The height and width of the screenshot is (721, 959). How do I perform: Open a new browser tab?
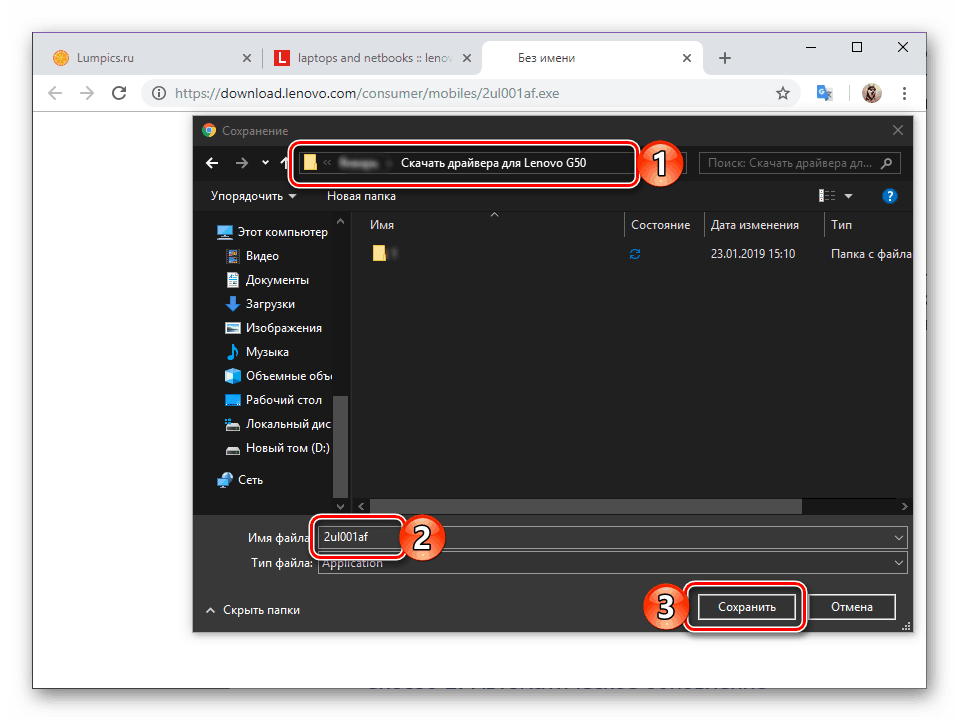tap(725, 58)
